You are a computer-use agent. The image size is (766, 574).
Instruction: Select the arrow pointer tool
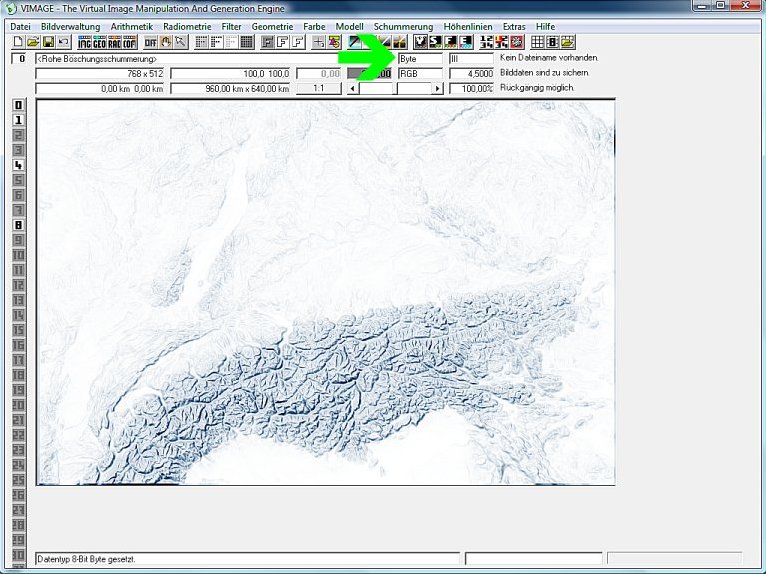(x=181, y=42)
